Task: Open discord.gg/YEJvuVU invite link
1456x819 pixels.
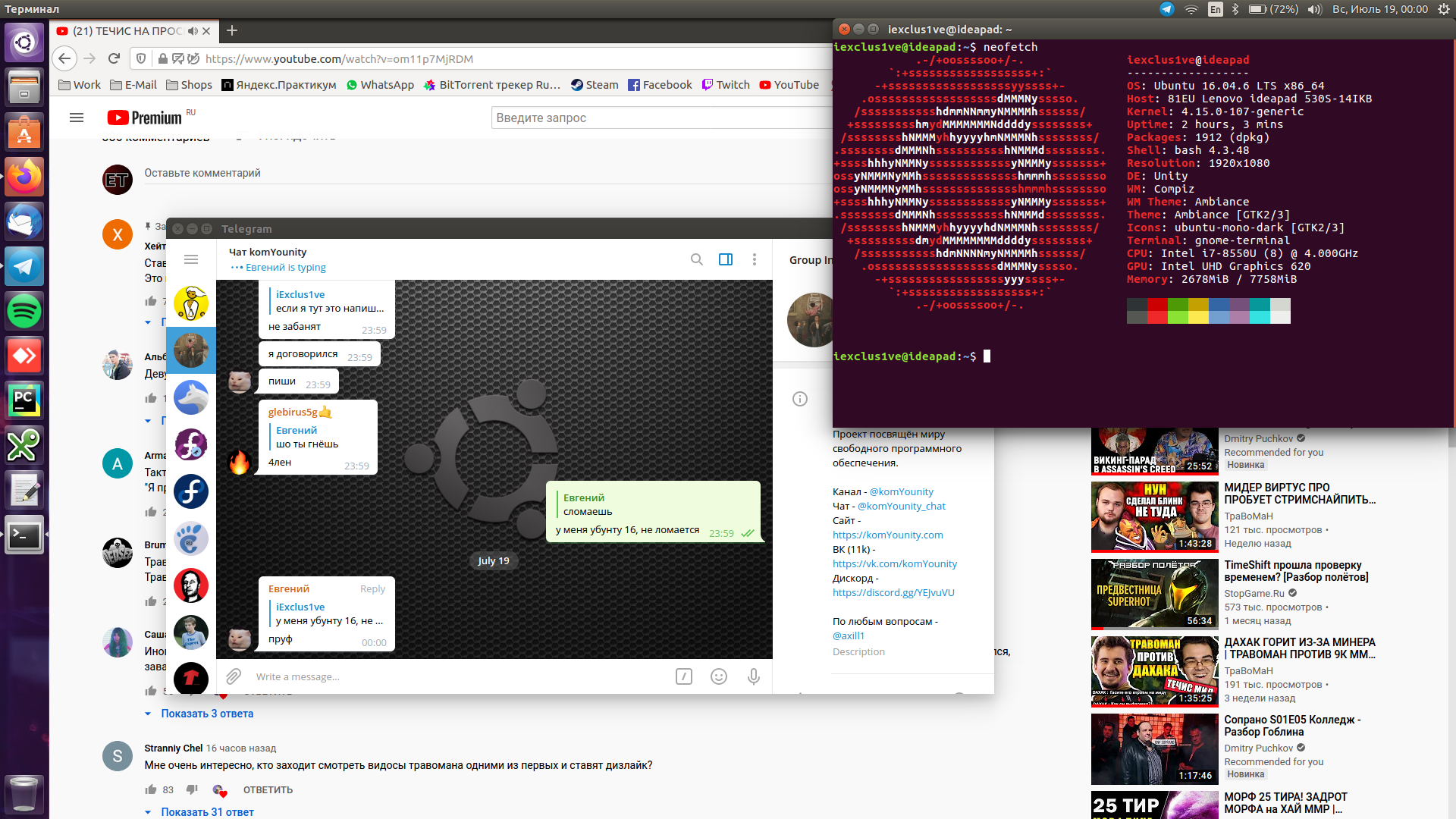Action: pos(893,592)
